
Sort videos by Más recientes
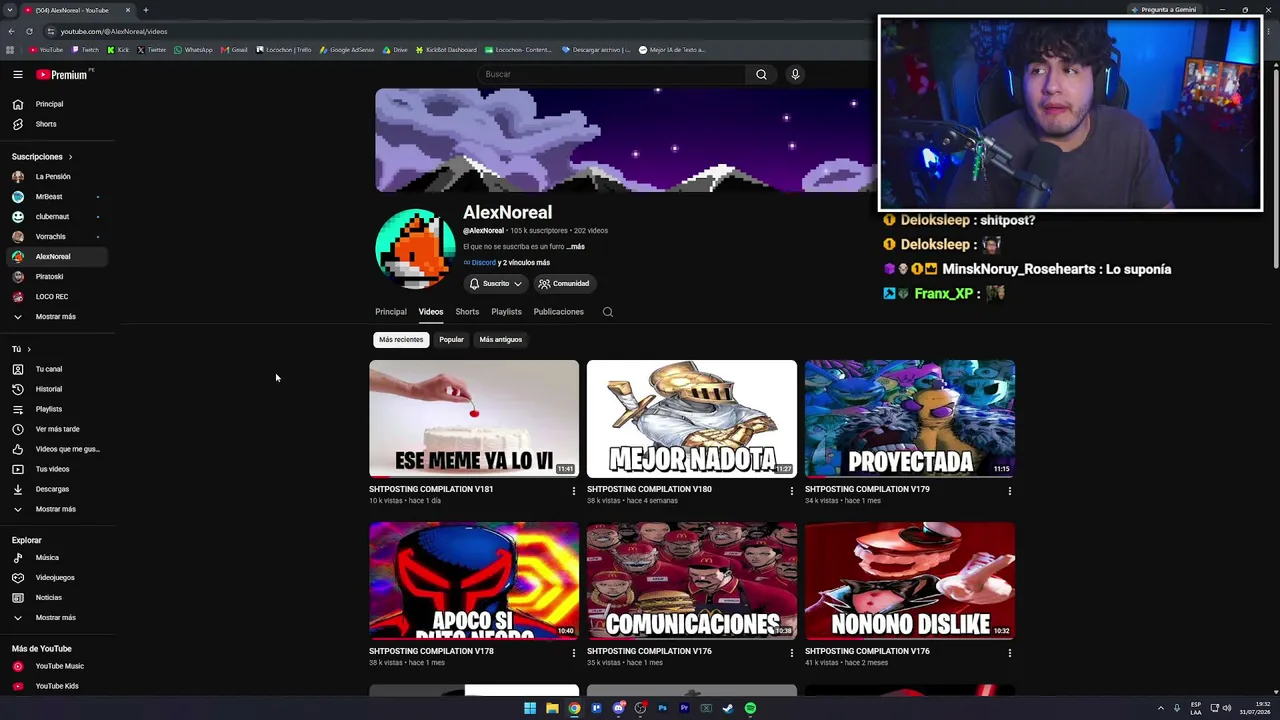coord(401,340)
